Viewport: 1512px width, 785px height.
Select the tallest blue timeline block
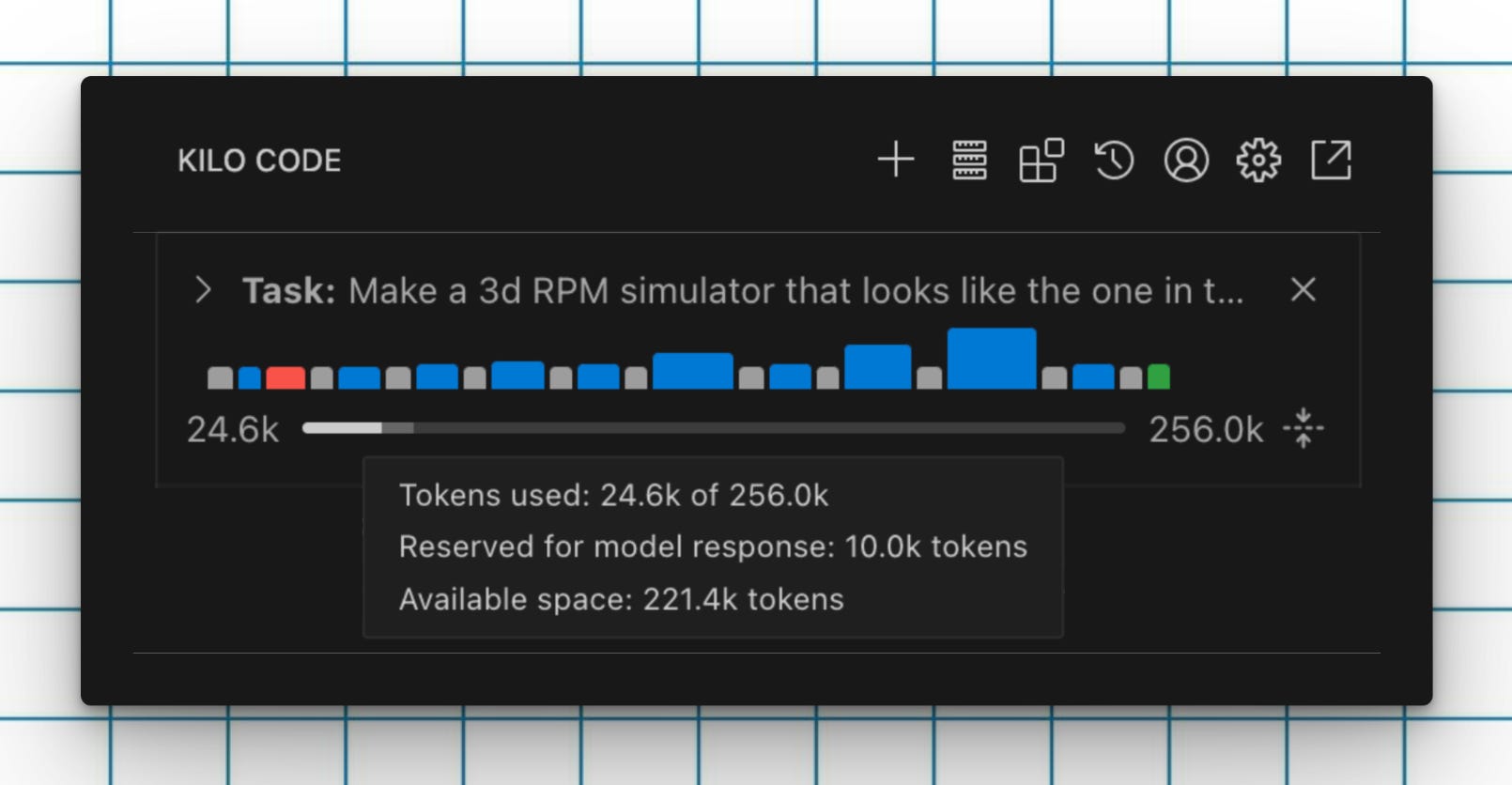992,359
